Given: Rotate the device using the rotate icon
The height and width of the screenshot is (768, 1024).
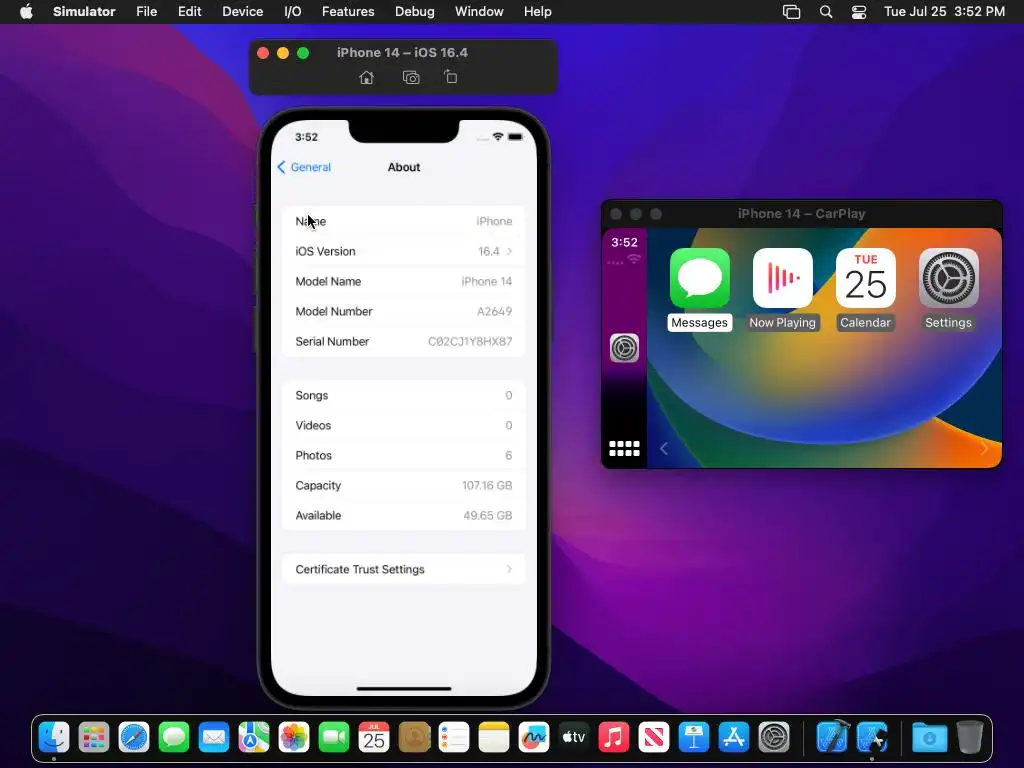Looking at the screenshot, I should pyautogui.click(x=451, y=77).
